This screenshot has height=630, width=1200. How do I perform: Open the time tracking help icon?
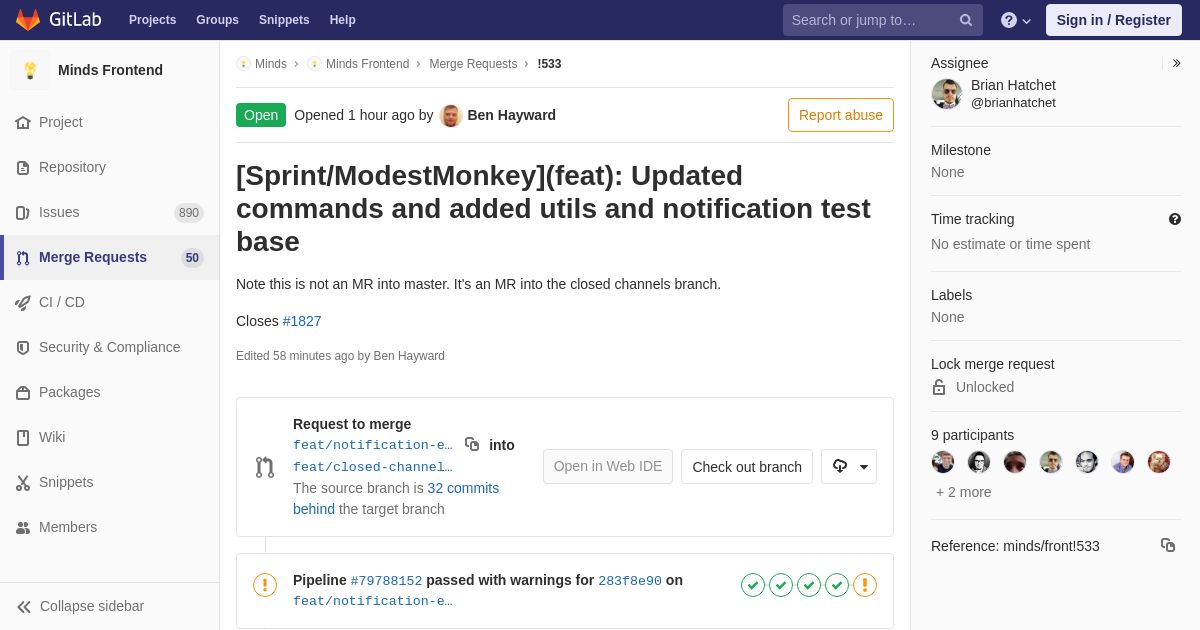click(x=1175, y=219)
